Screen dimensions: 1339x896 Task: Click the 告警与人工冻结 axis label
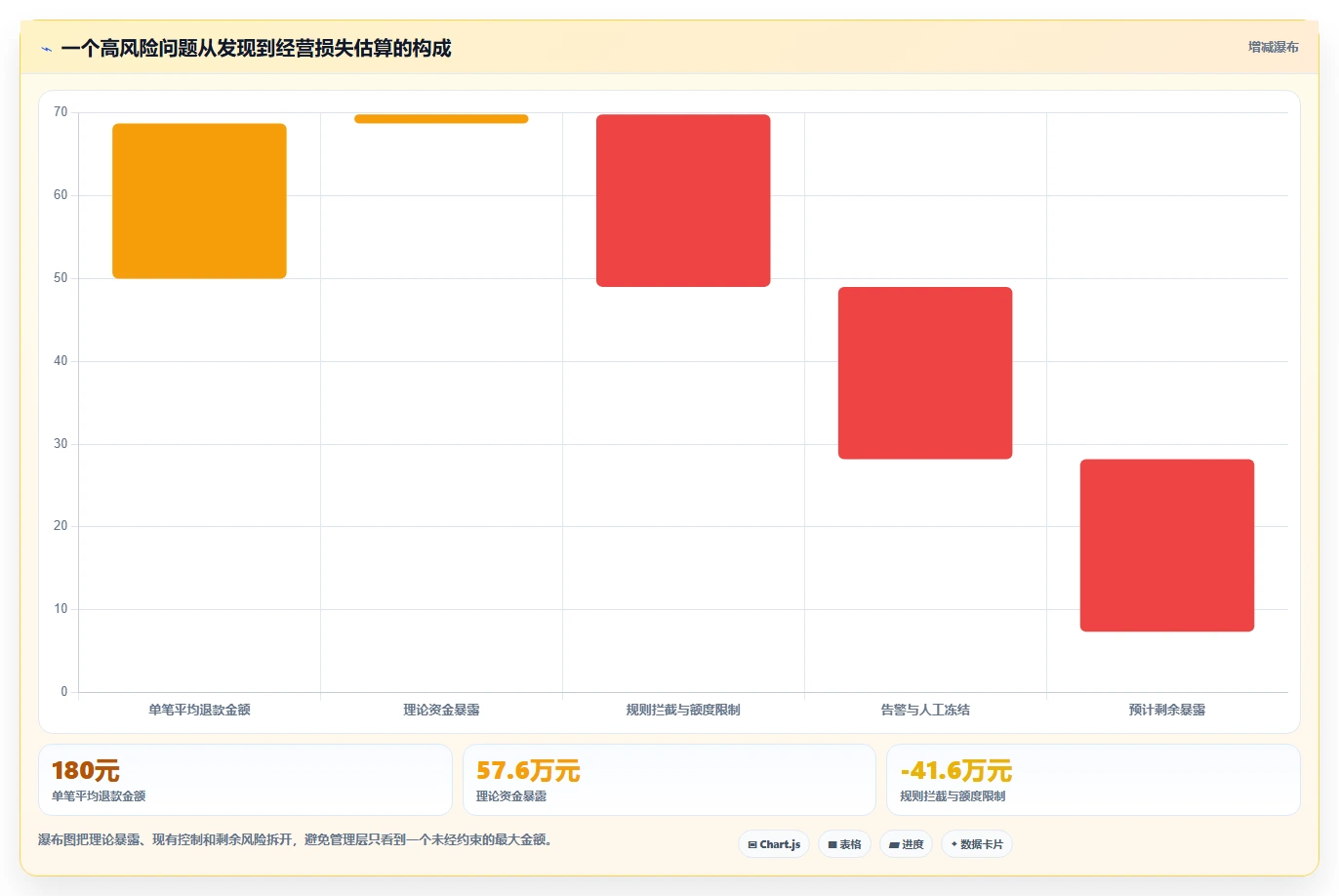click(x=925, y=710)
